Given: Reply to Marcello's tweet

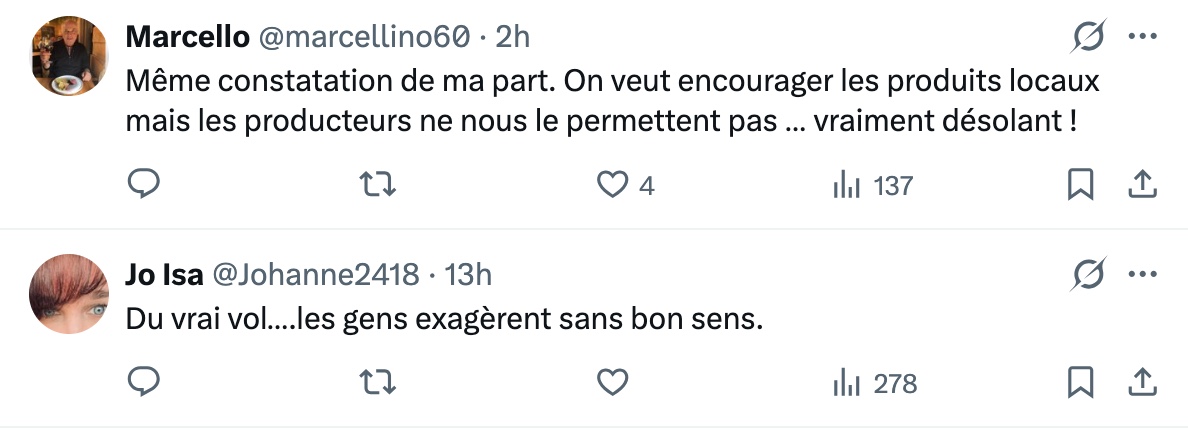Looking at the screenshot, I should point(145,185).
